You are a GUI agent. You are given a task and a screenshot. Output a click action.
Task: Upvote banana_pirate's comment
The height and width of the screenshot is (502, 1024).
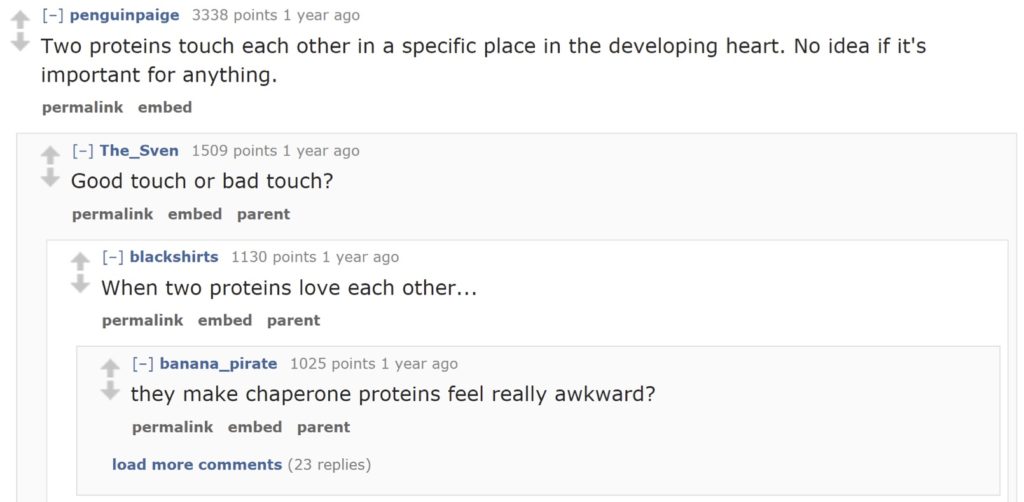click(x=110, y=369)
